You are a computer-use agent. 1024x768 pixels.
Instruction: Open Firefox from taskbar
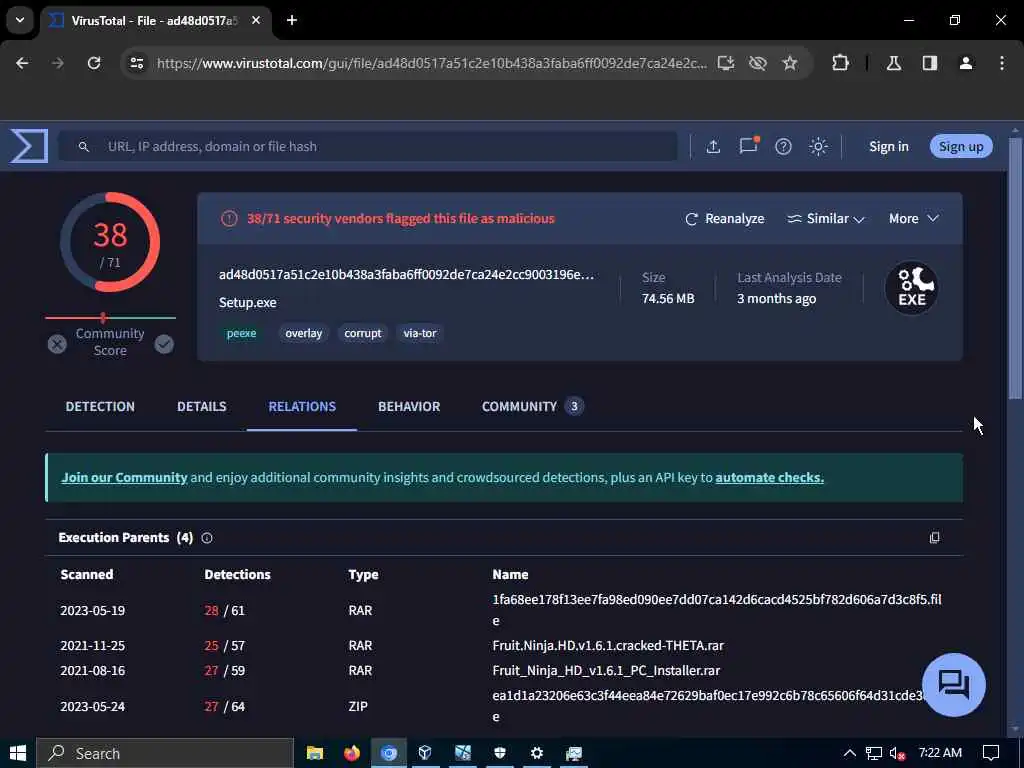tap(352, 753)
